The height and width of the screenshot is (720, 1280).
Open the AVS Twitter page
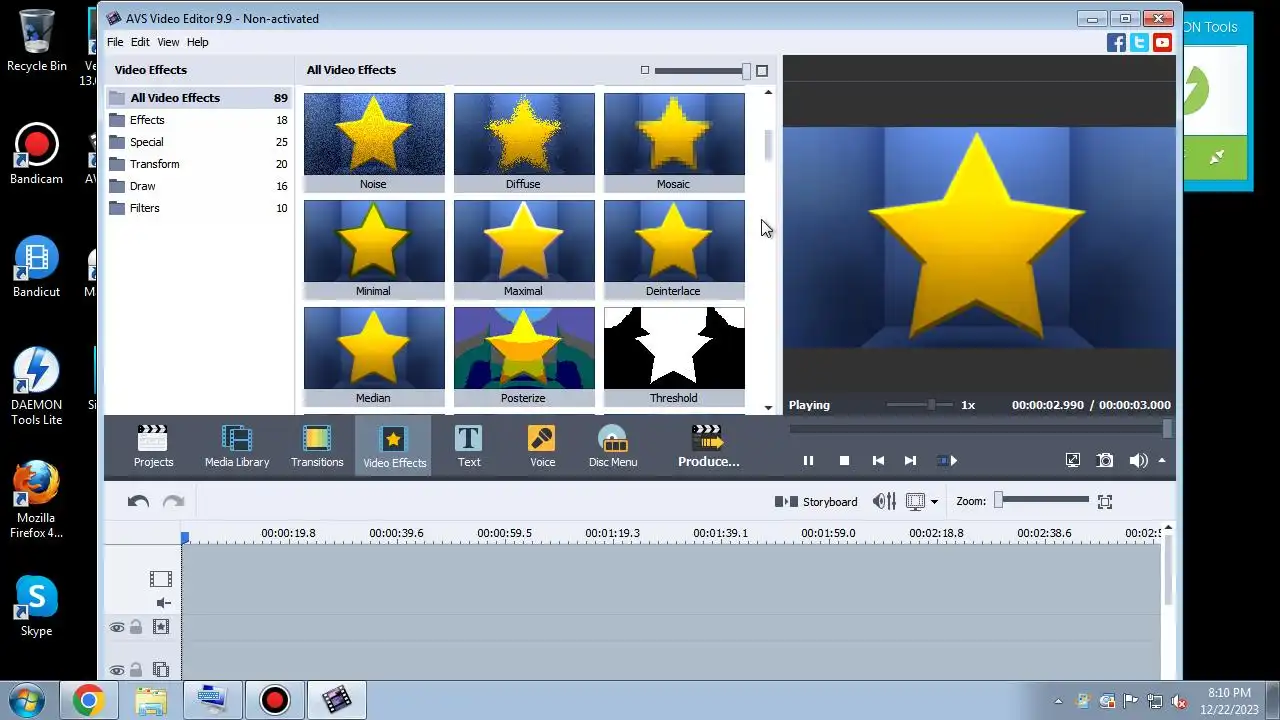click(1139, 42)
